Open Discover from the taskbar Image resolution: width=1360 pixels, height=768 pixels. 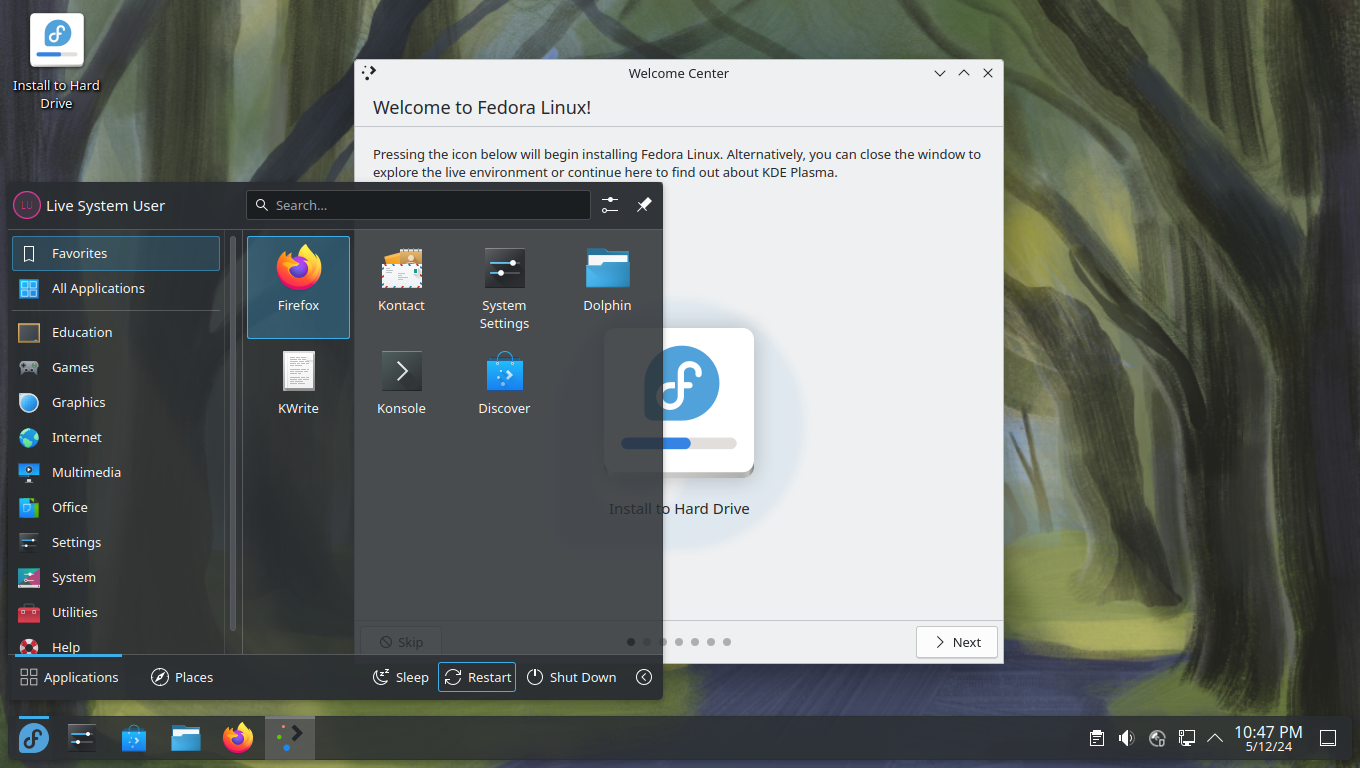pyautogui.click(x=134, y=739)
